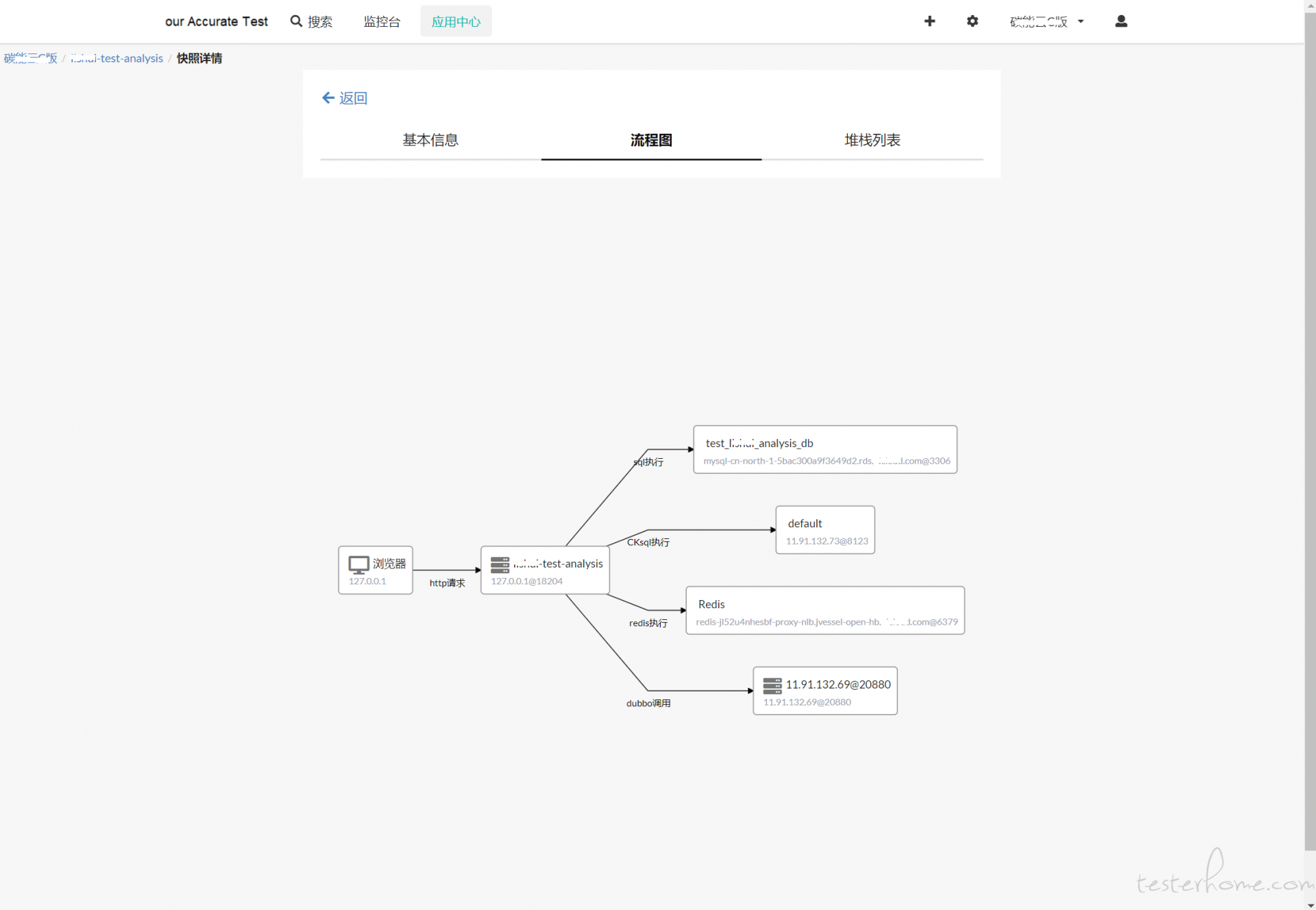The width and height of the screenshot is (1316, 910).
Task: Select the default ClickHouse node
Action: click(x=825, y=530)
